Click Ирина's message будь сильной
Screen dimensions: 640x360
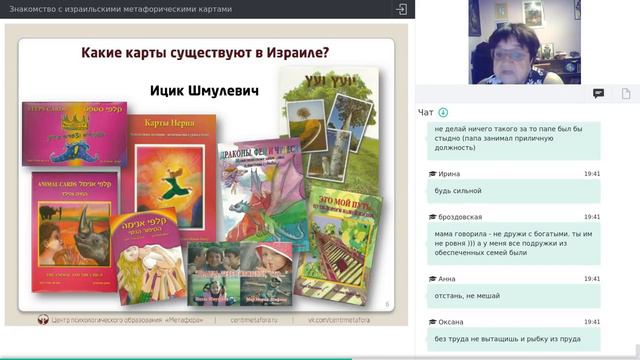pos(514,191)
